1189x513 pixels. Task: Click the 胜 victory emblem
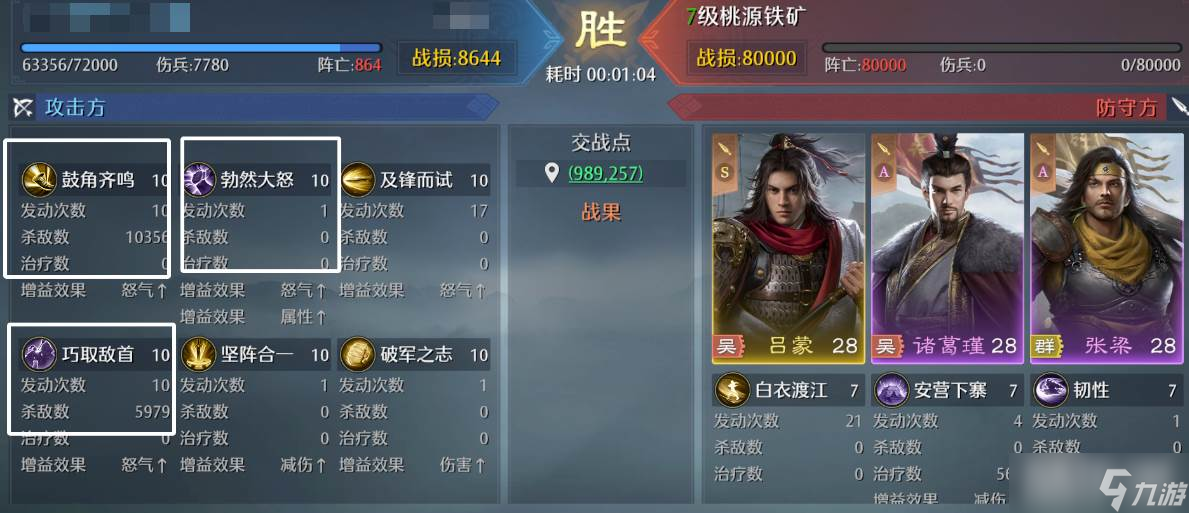[x=600, y=32]
